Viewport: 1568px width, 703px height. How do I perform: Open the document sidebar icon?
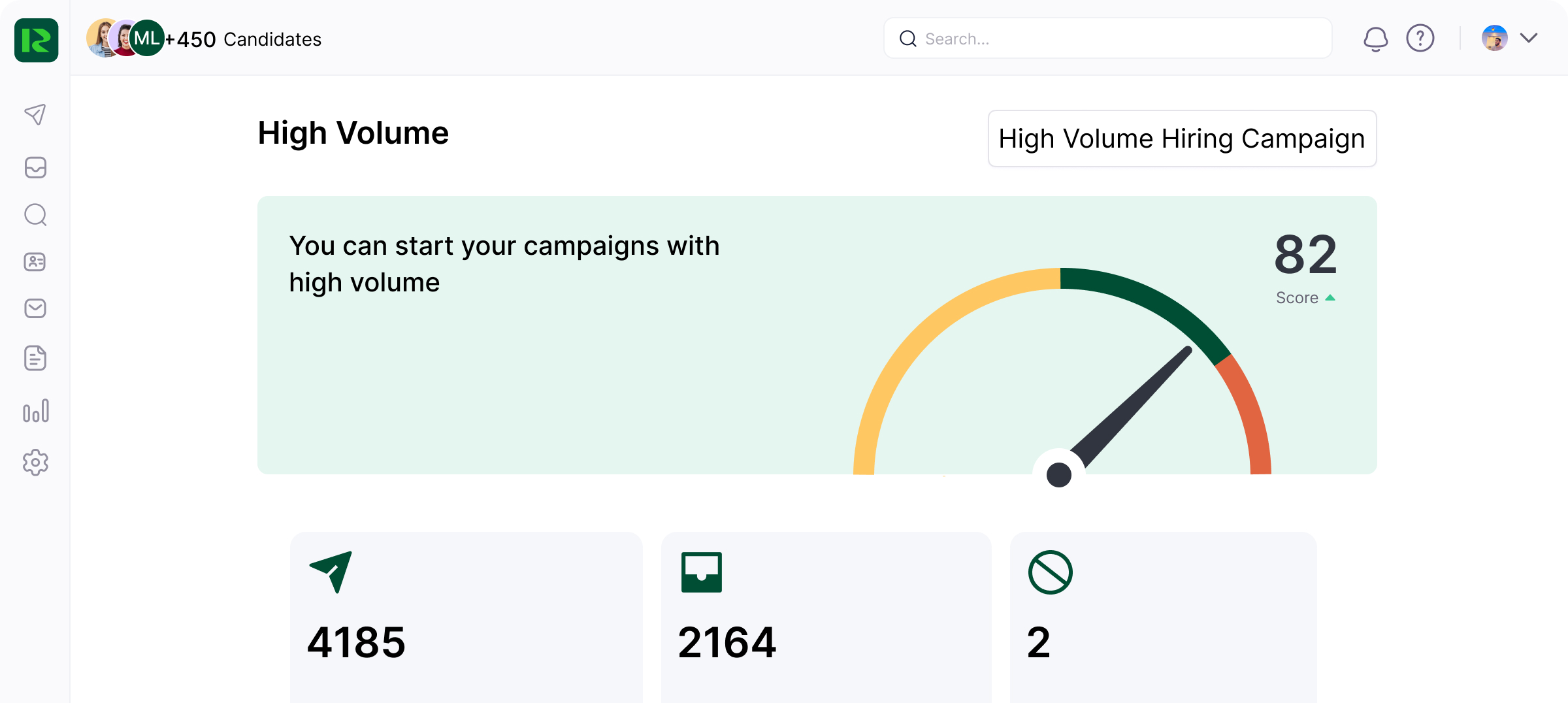[35, 358]
